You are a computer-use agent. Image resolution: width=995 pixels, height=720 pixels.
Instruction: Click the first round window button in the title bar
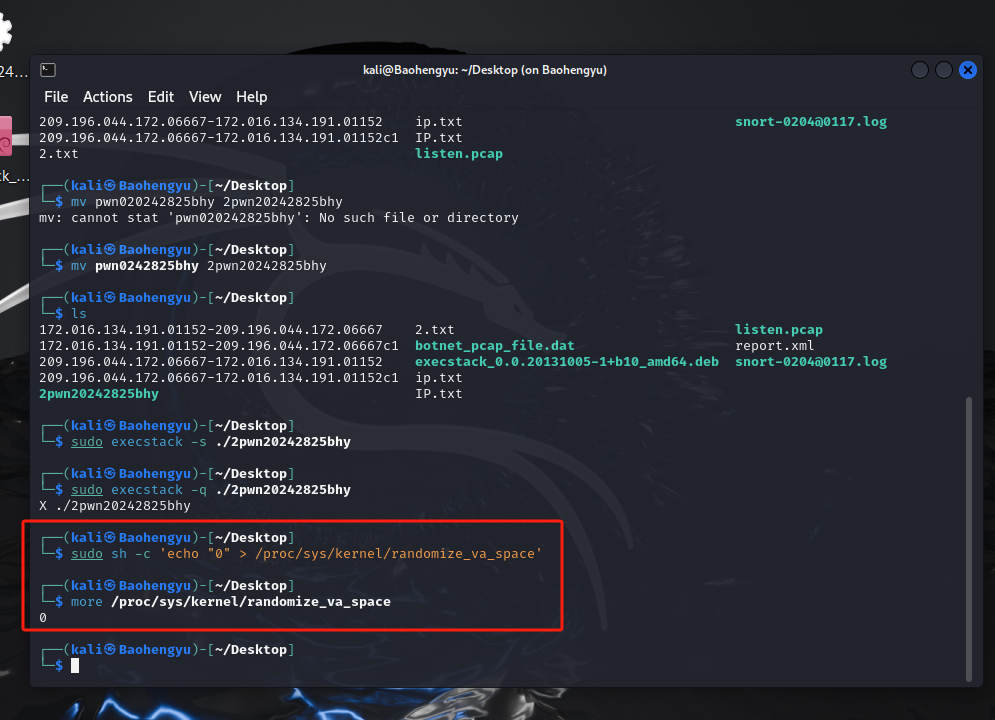pyautogui.click(x=919, y=70)
